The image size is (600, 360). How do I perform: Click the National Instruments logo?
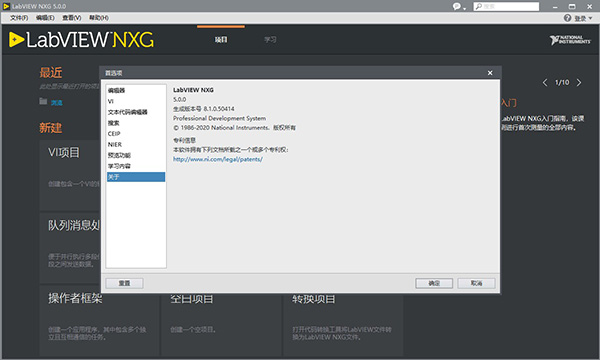tap(570, 40)
